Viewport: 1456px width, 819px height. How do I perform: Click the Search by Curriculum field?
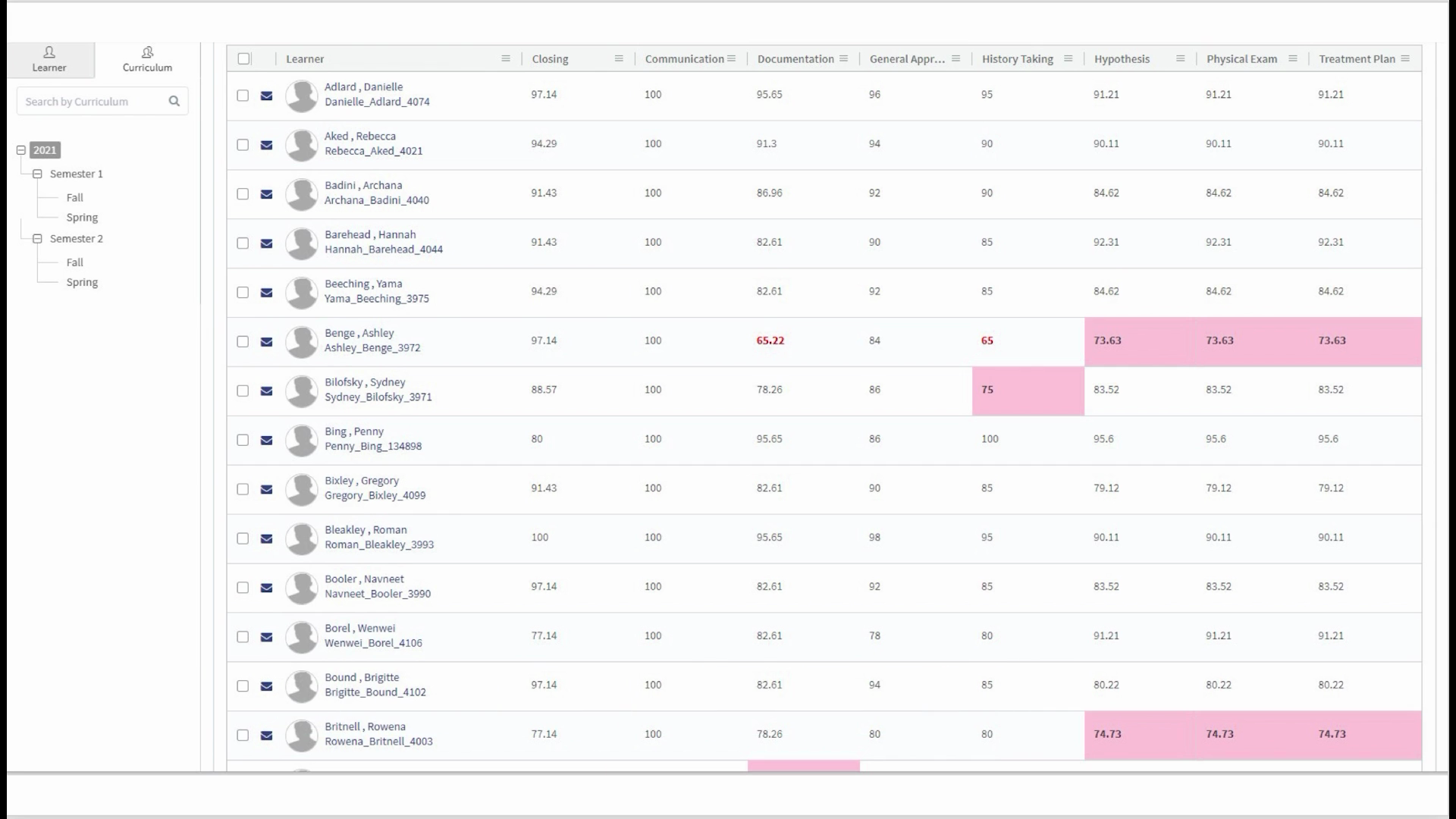(x=91, y=101)
